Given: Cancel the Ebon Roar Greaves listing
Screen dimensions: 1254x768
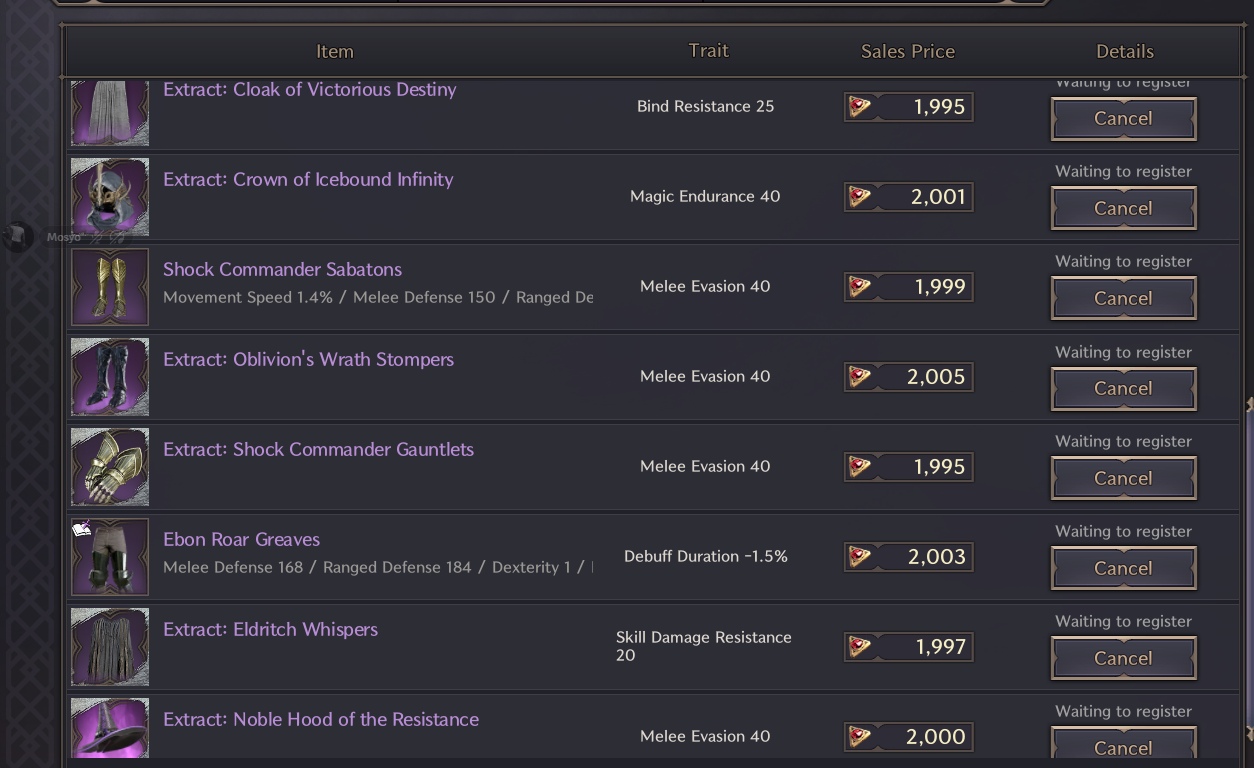Looking at the screenshot, I should (1123, 568).
